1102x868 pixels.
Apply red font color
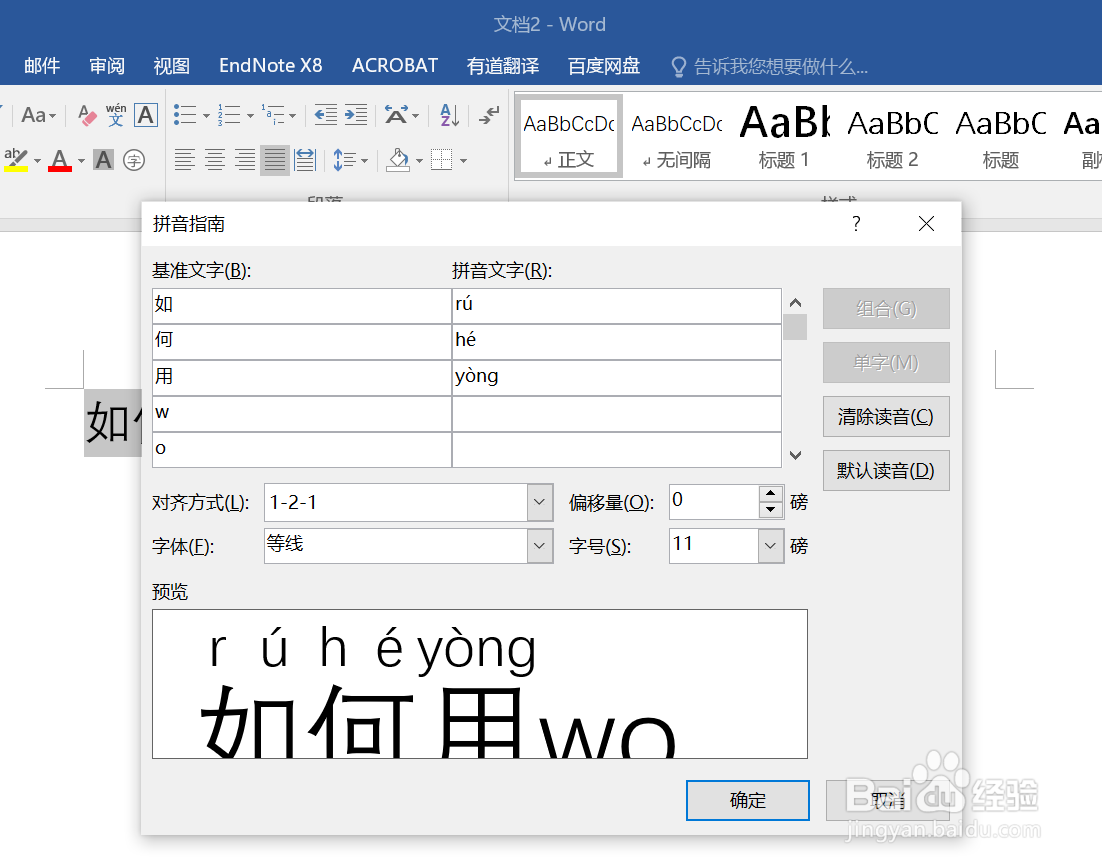pyautogui.click(x=58, y=160)
